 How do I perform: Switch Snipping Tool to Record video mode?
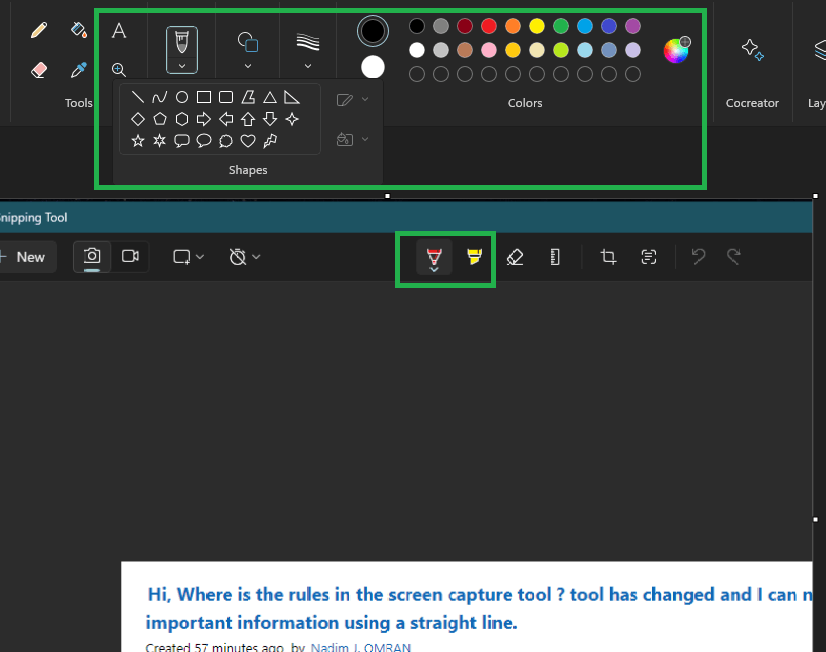point(130,256)
